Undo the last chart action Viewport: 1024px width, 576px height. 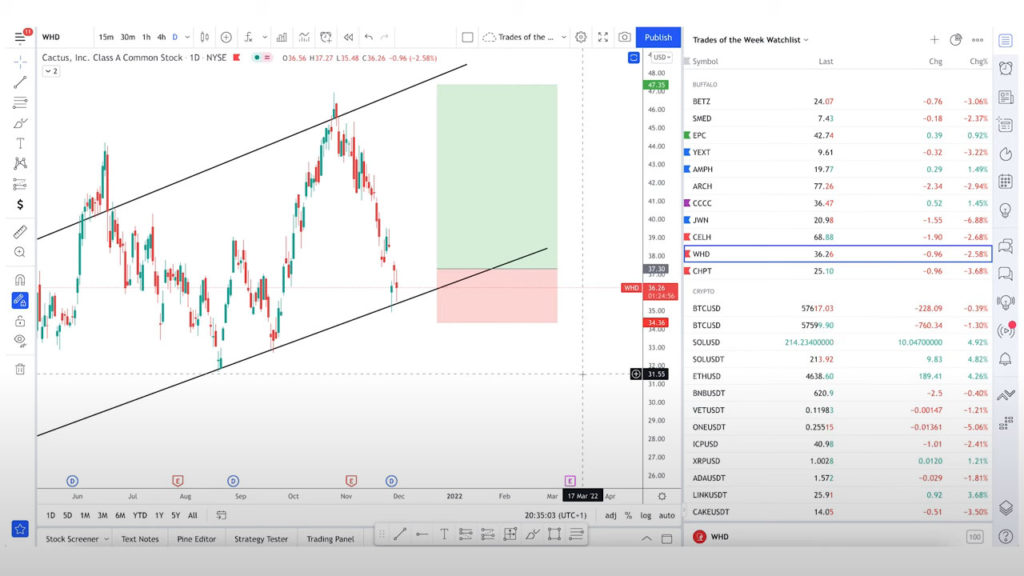369,37
